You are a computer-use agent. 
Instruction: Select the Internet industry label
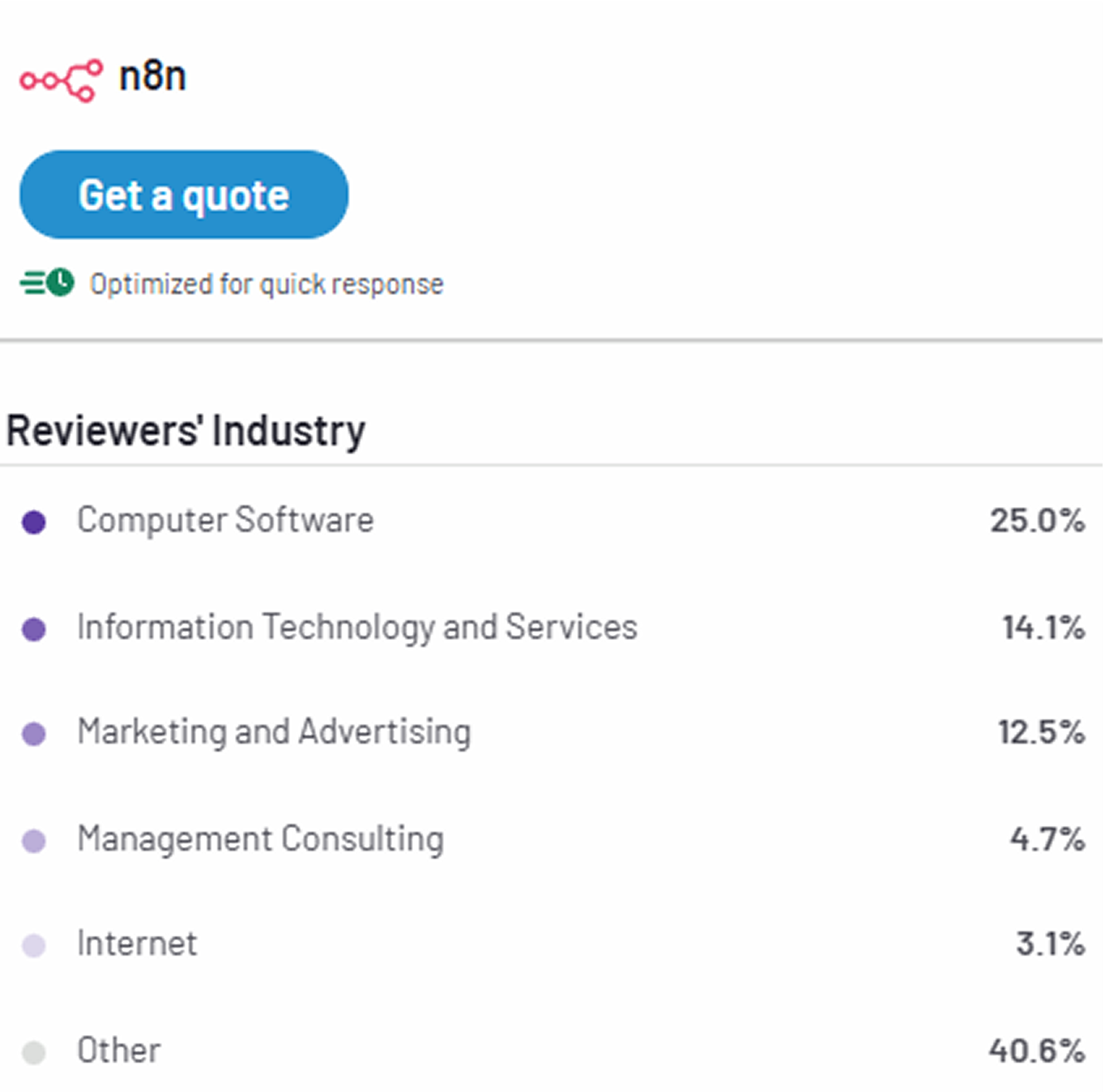point(137,943)
